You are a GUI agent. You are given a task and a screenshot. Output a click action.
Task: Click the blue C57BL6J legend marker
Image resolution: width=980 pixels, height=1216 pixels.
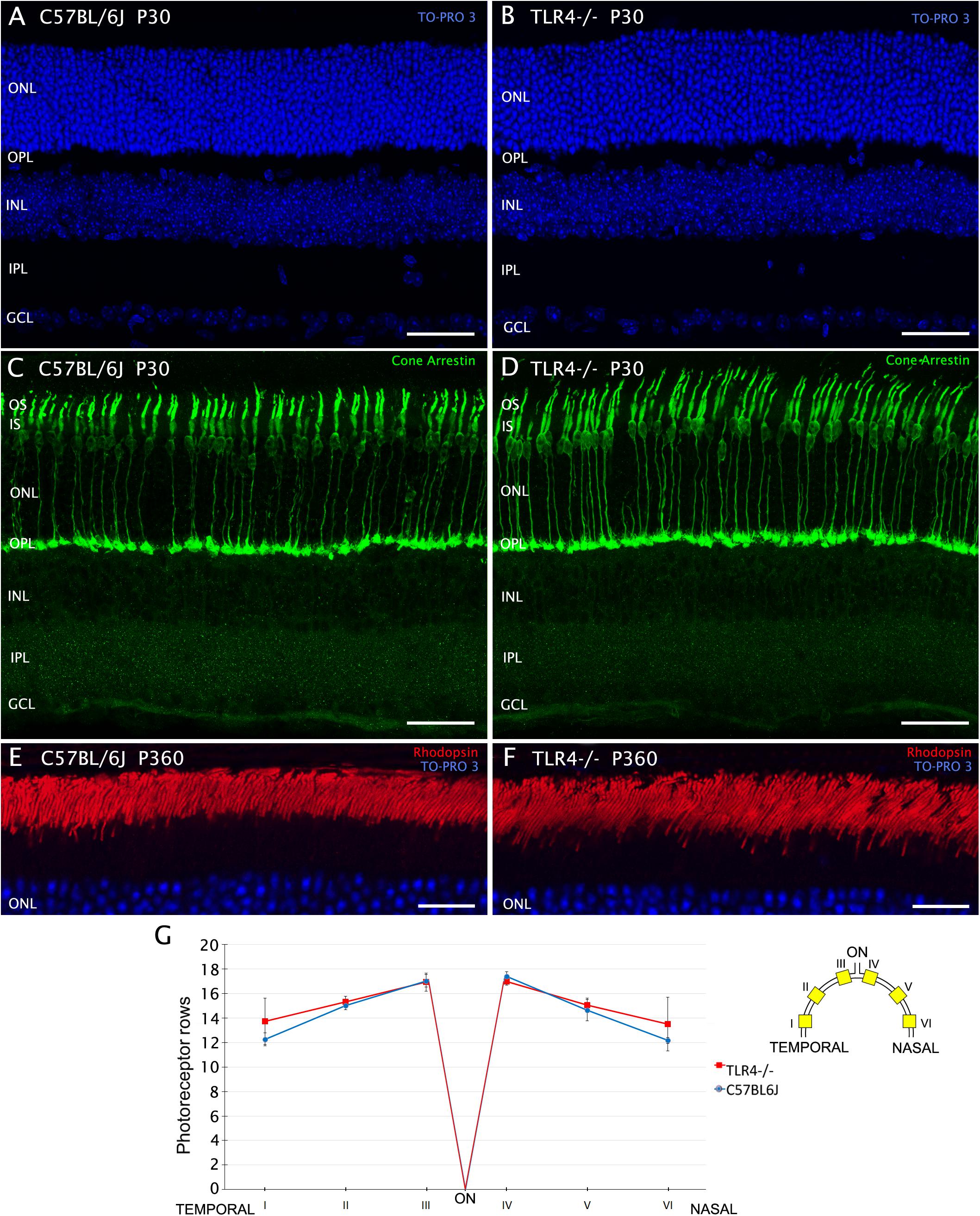point(719,1089)
